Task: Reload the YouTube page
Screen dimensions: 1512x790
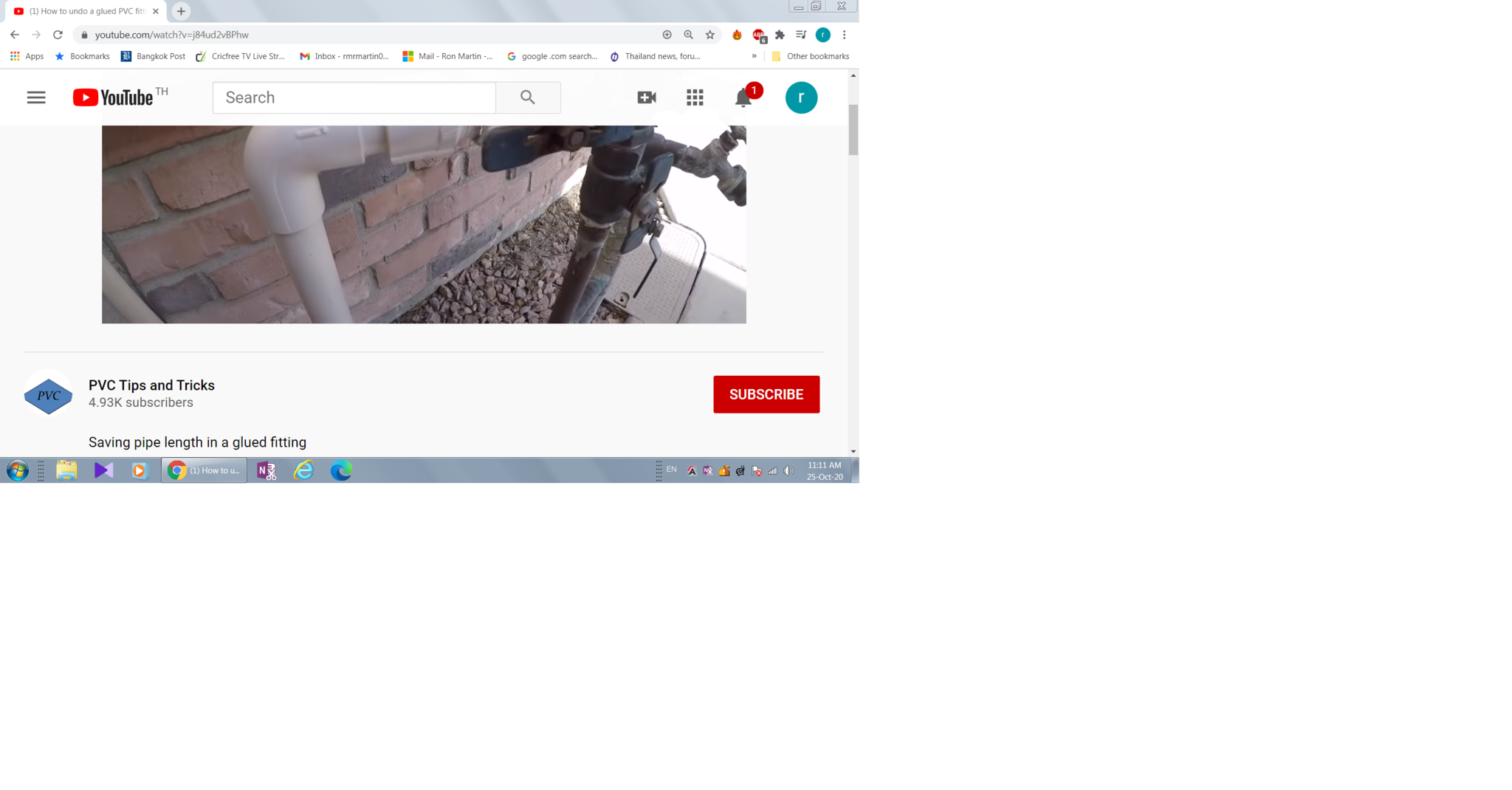Action: coord(58,35)
